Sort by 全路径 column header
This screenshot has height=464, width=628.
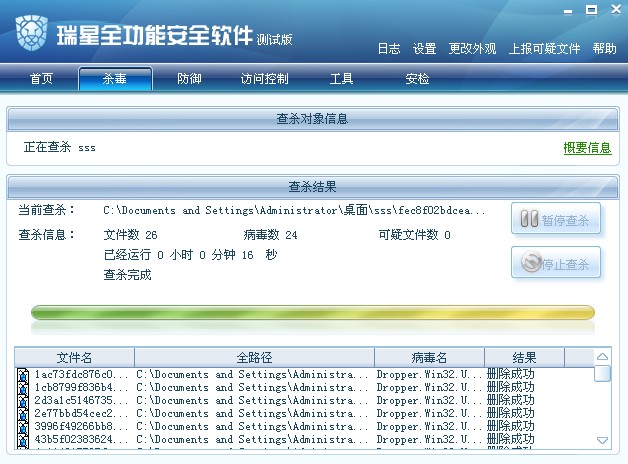coord(254,357)
